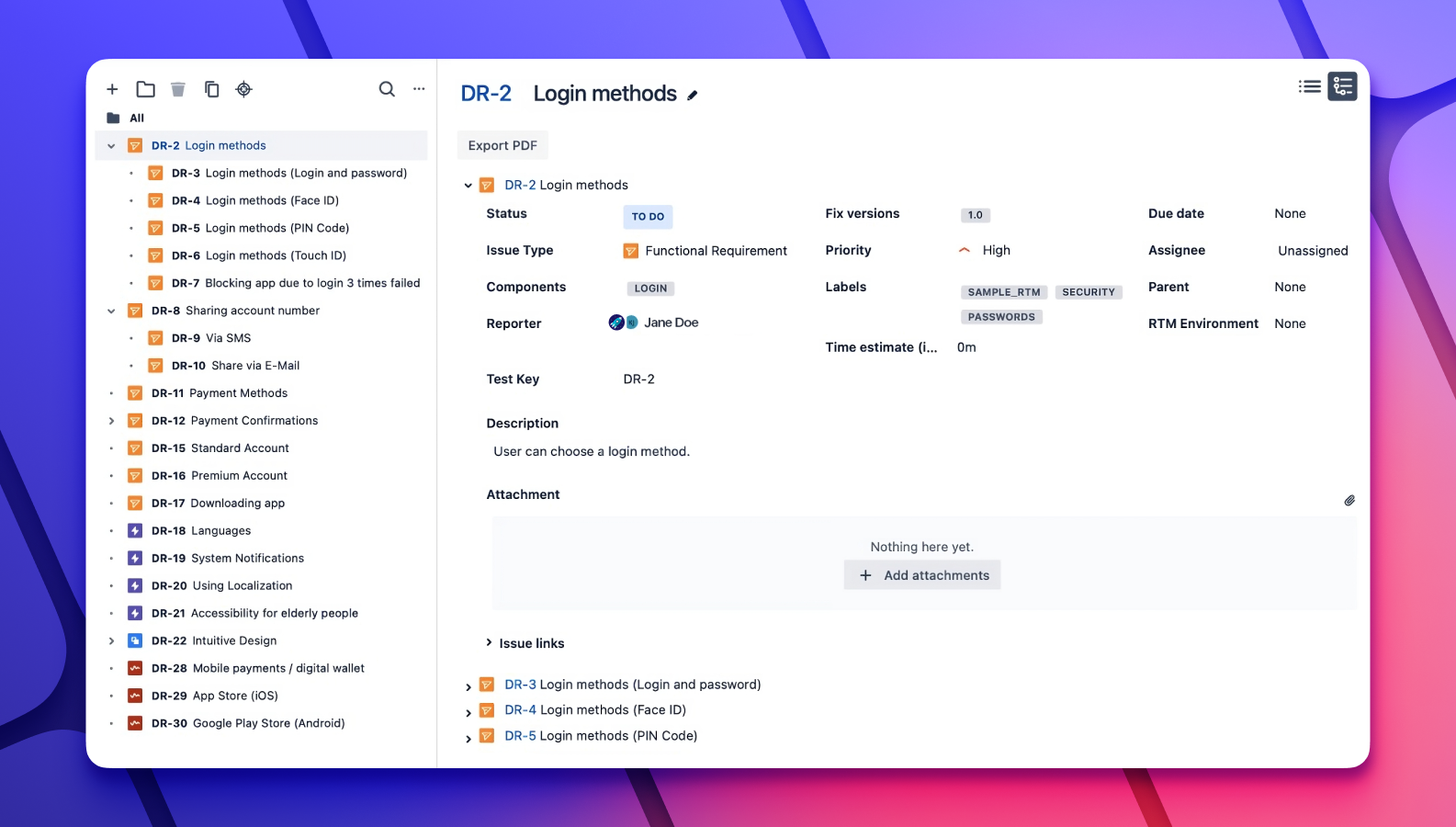The height and width of the screenshot is (827, 1456).
Task: Open DR-5 link in details list
Action: pos(520,735)
